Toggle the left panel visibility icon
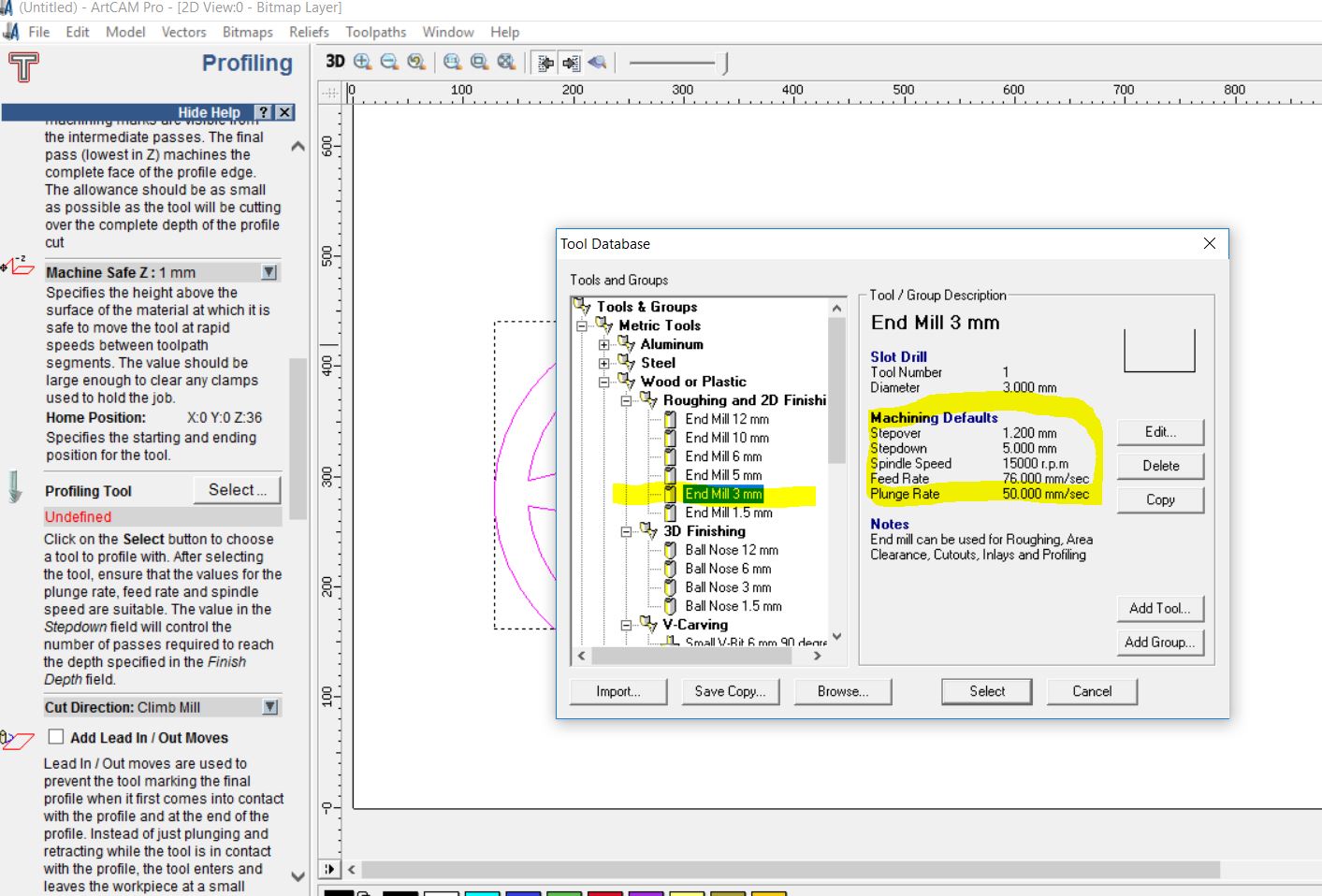This screenshot has width=1322, height=896. tap(545, 63)
